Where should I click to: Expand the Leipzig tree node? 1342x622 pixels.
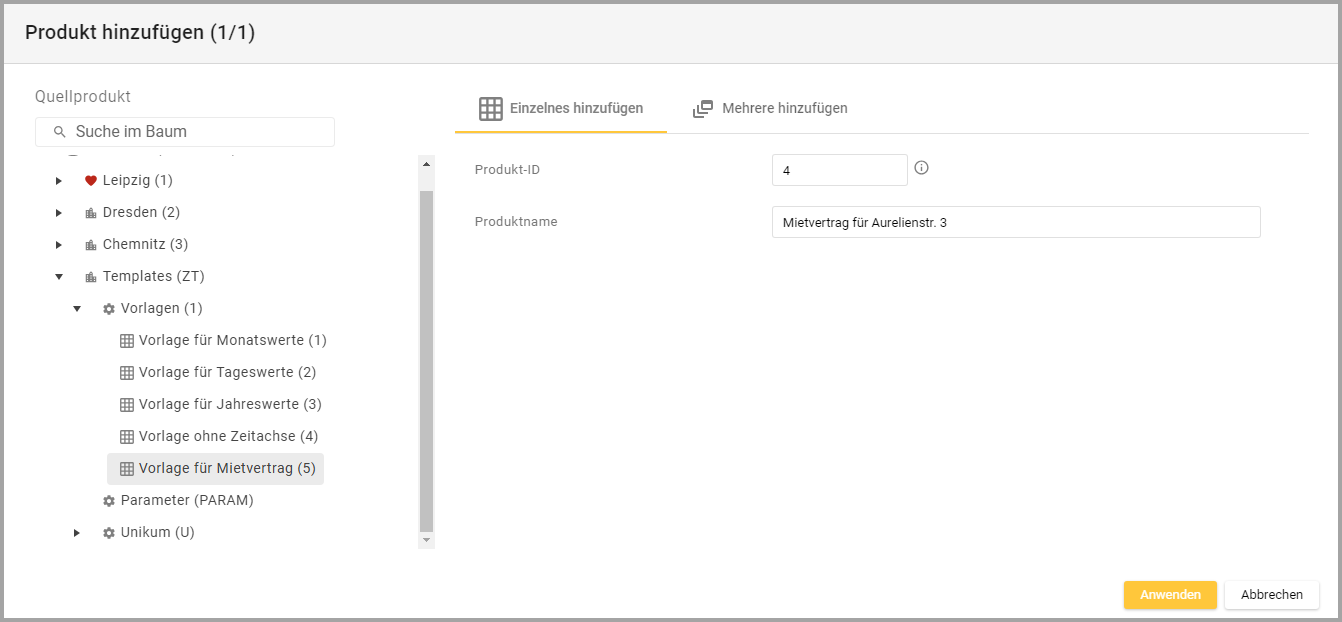click(59, 181)
